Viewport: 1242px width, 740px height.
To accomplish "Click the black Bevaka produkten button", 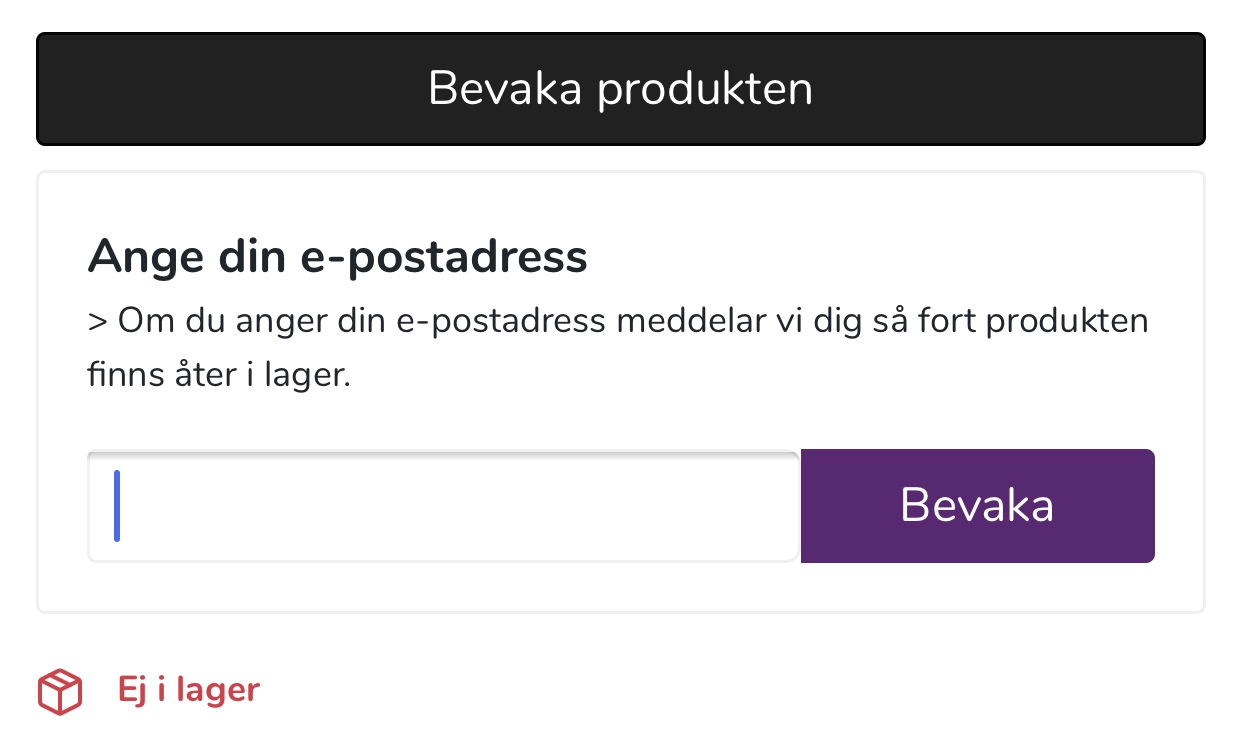I will tap(620, 89).
